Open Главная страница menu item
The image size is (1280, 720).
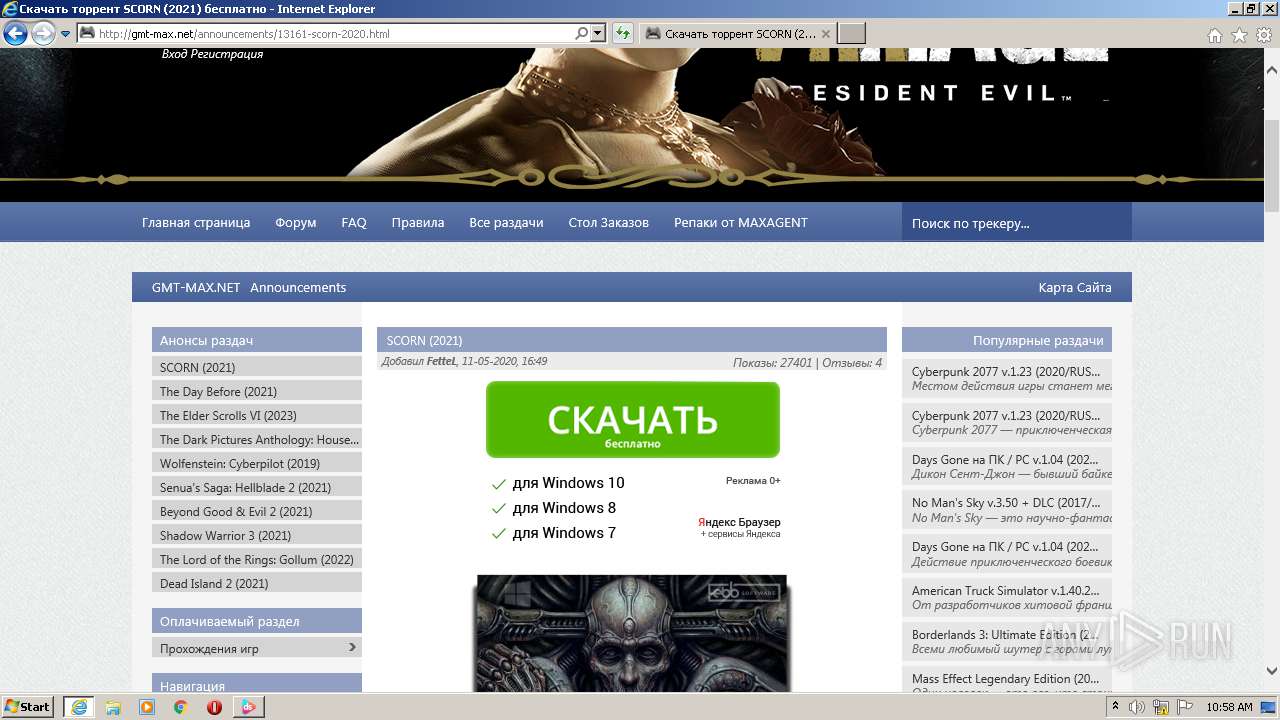click(196, 222)
